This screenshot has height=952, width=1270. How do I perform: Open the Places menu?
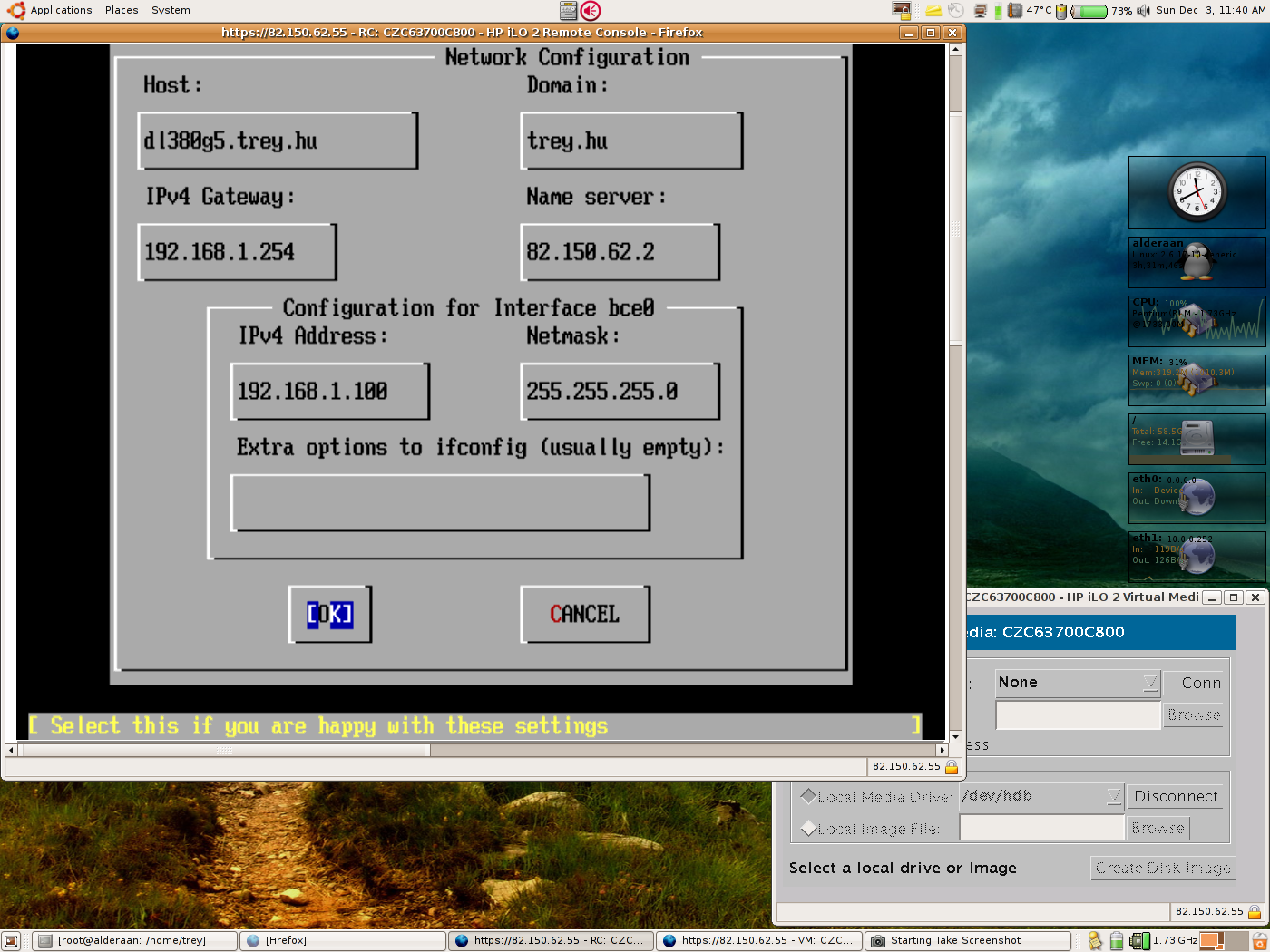122,10
